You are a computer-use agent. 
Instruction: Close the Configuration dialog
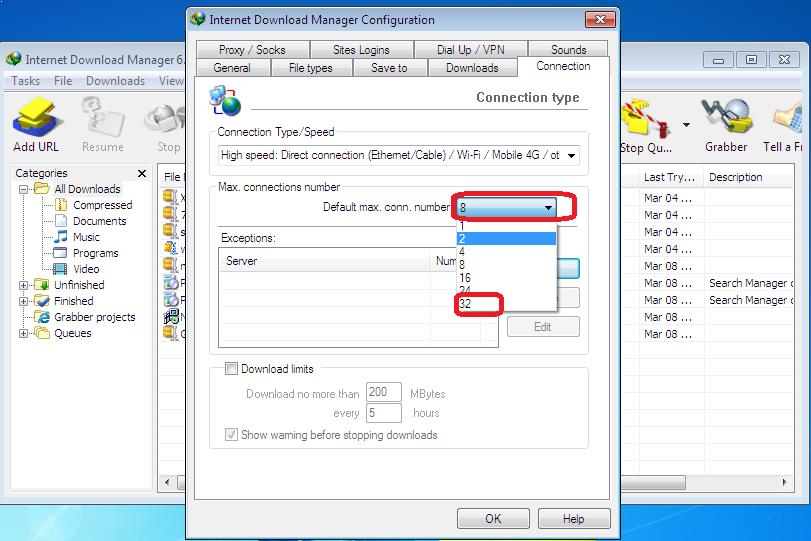600,20
